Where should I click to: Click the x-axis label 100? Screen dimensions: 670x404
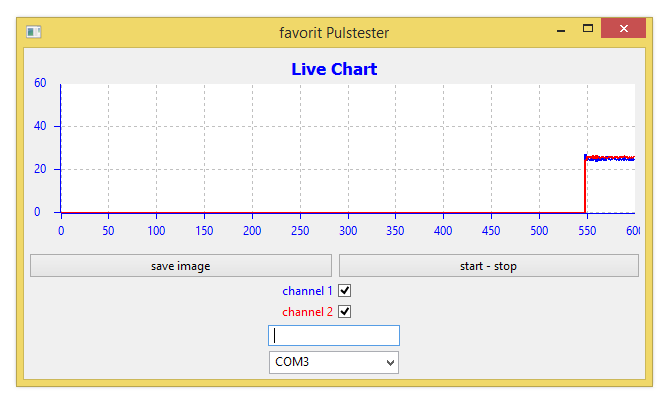tap(156, 231)
